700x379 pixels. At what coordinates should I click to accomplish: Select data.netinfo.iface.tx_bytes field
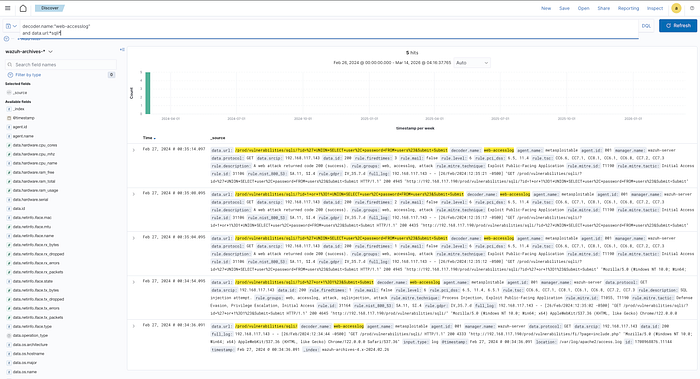[36, 290]
